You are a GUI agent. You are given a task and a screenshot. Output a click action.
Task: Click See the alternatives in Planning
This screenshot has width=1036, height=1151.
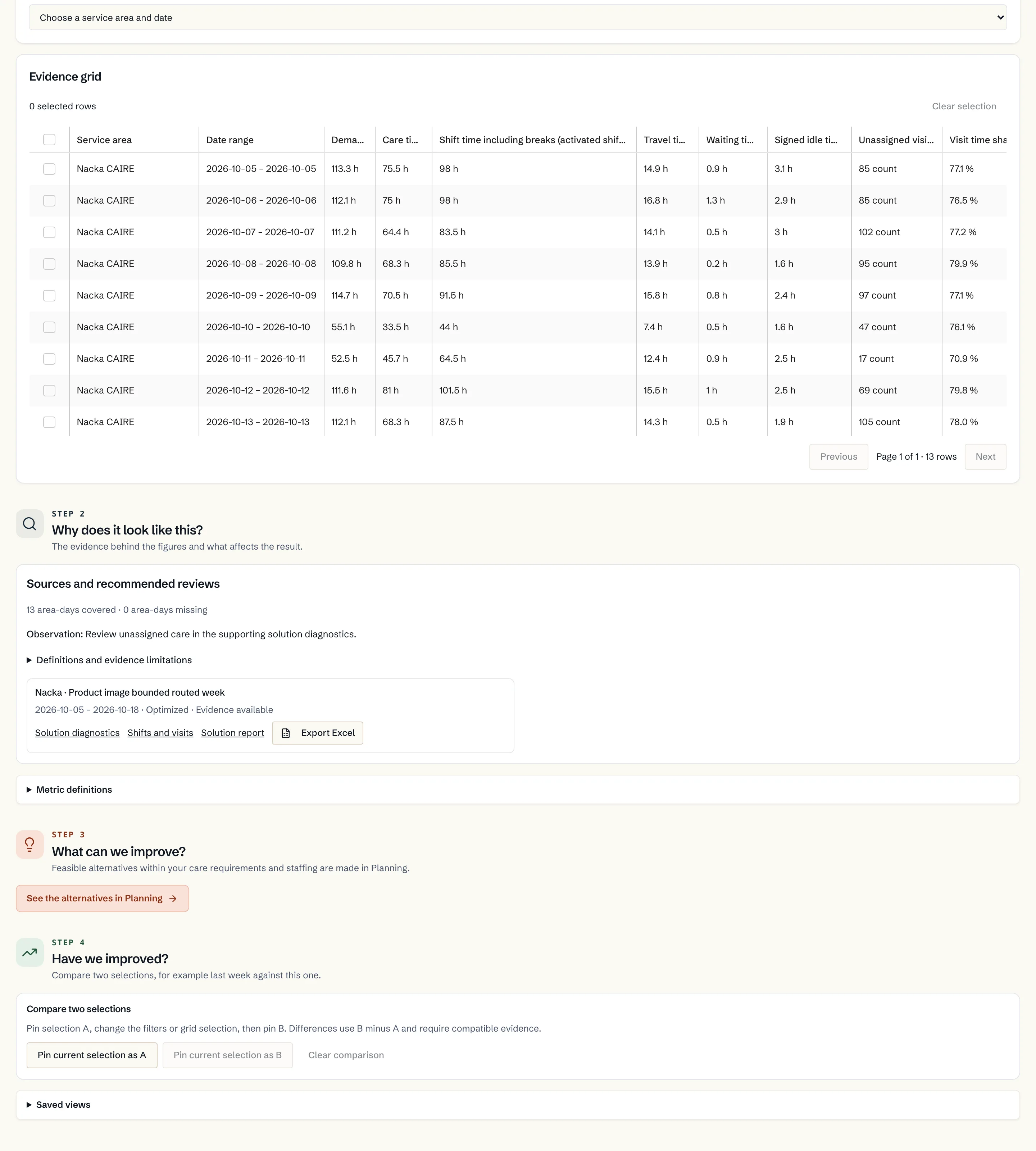(x=103, y=899)
